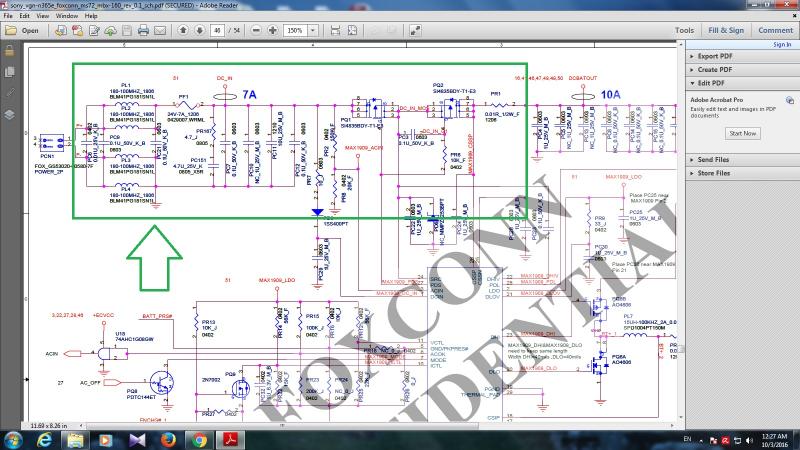Open Windows Explorer from taskbar
This screenshot has width=800, height=450.
click(75, 440)
